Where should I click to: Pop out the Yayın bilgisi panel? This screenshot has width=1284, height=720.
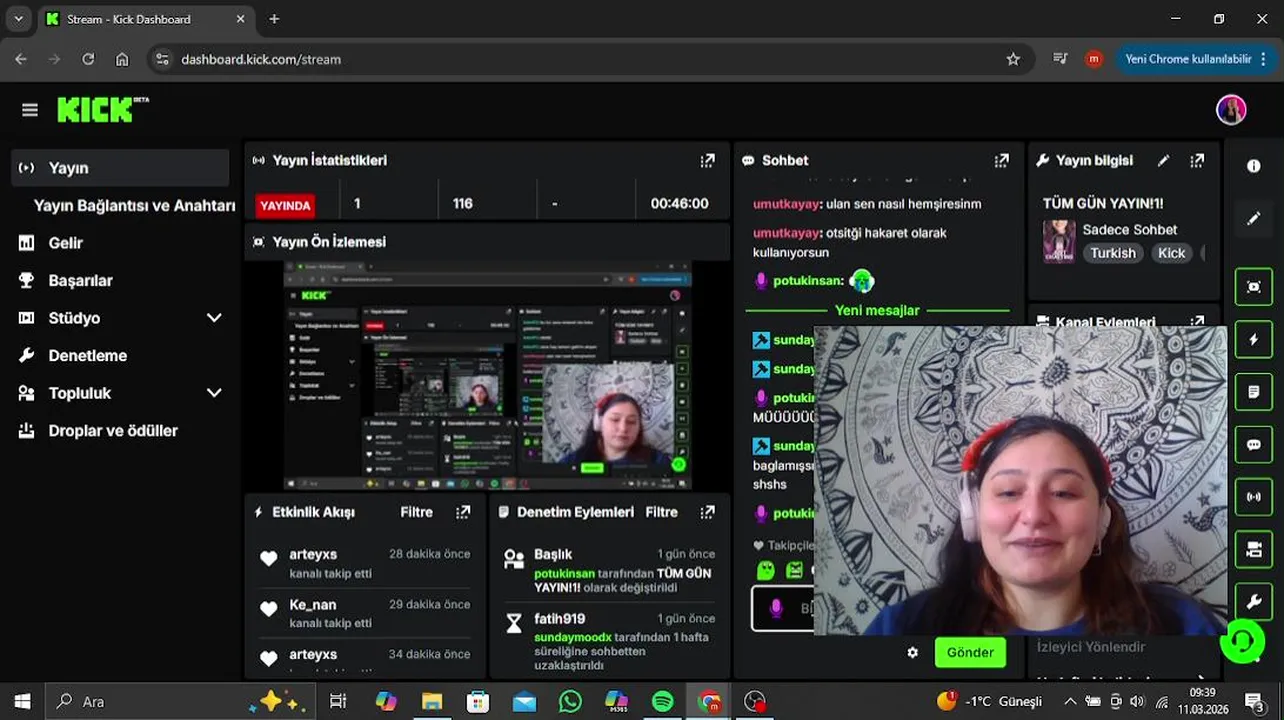[x=1197, y=160]
